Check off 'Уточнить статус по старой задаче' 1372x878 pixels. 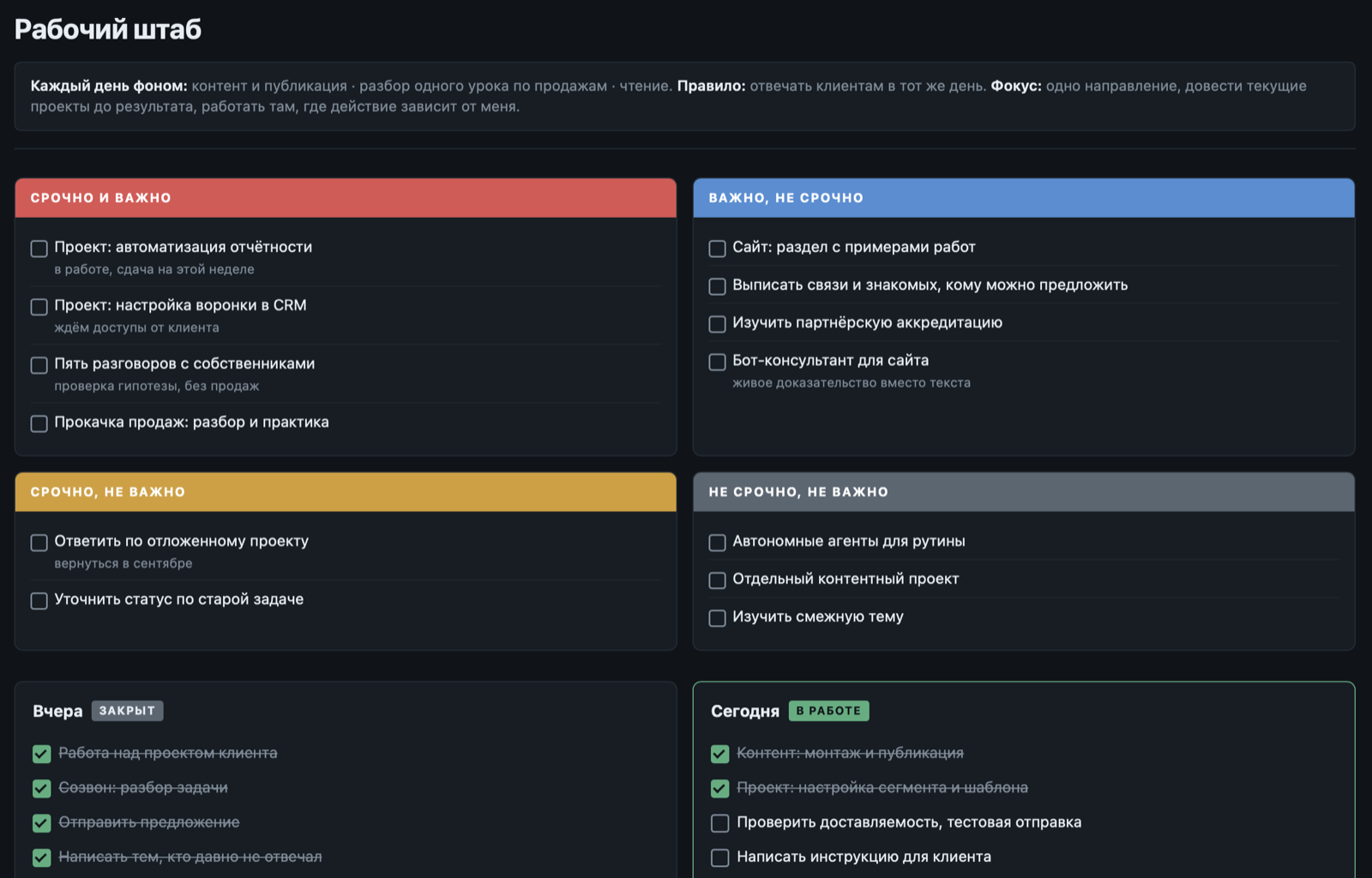tap(39, 601)
